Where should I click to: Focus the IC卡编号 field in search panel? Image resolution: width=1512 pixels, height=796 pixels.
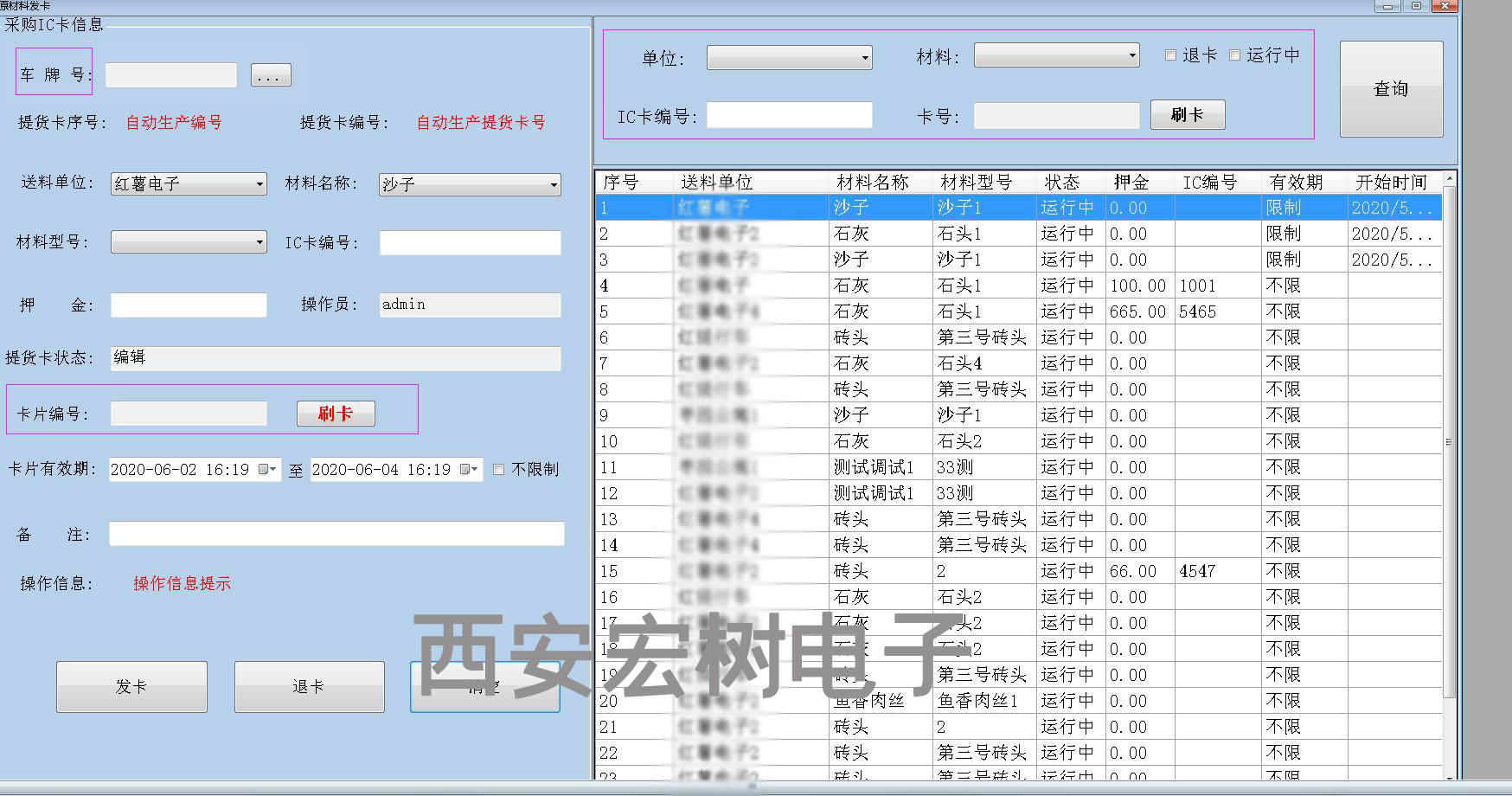tap(789, 115)
